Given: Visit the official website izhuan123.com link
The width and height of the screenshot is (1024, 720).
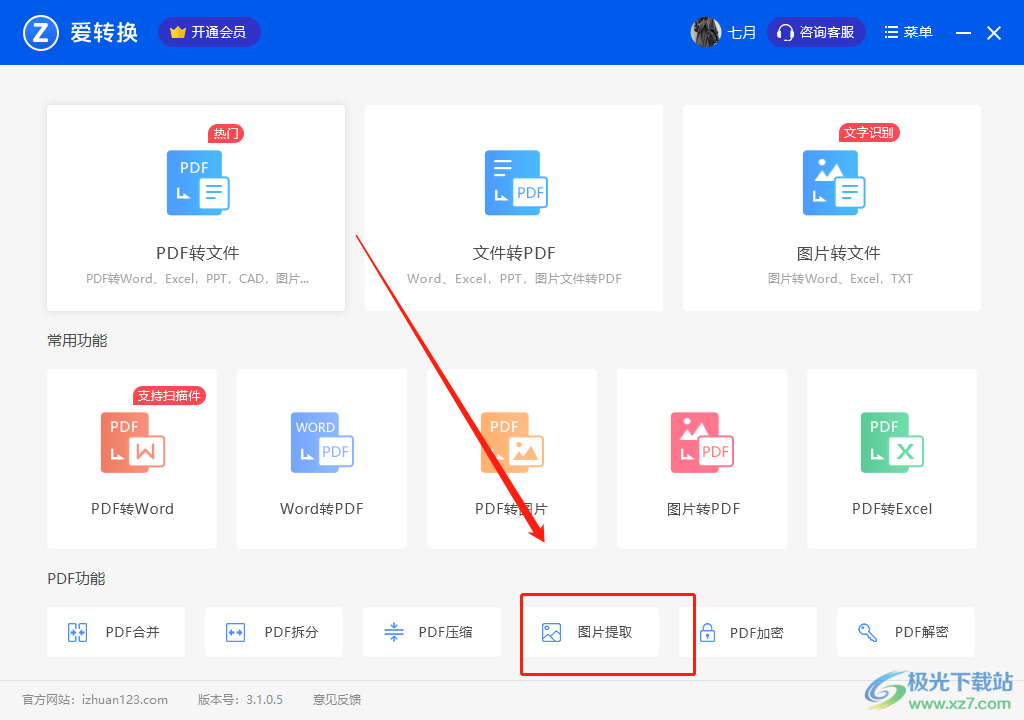Looking at the screenshot, I should [x=124, y=700].
